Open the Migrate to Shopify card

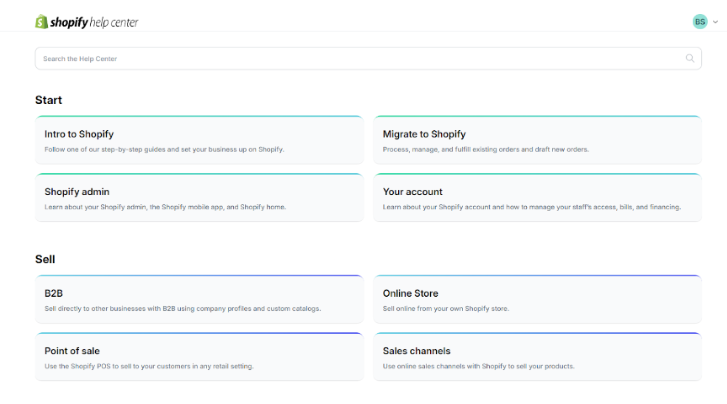click(x=537, y=140)
